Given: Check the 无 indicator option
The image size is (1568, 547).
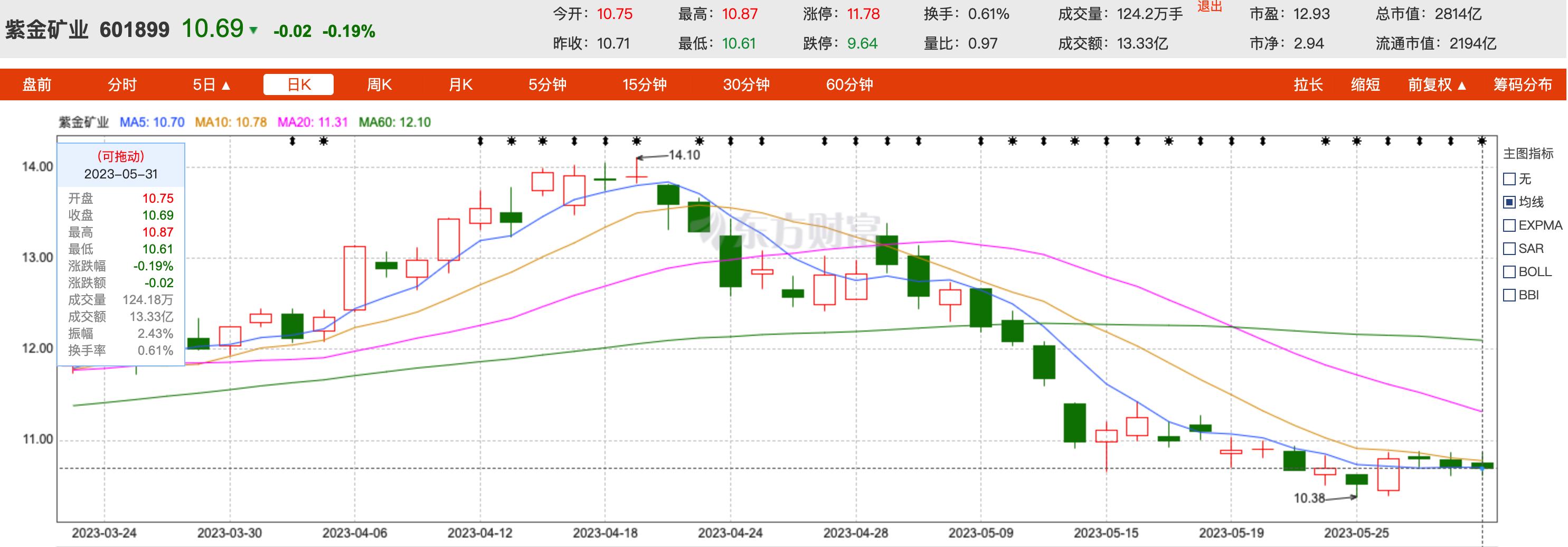Looking at the screenshot, I should [x=1509, y=179].
